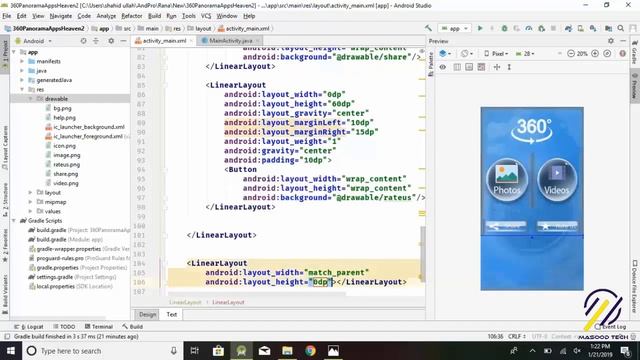640x360 pixels.
Task: Switch to the Text editor tab
Action: [172, 314]
